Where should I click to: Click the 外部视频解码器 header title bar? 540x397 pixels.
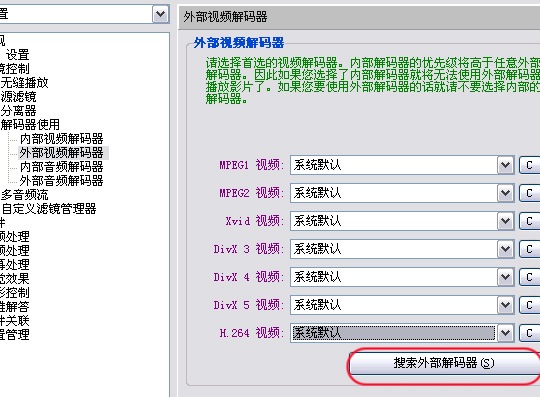point(359,17)
